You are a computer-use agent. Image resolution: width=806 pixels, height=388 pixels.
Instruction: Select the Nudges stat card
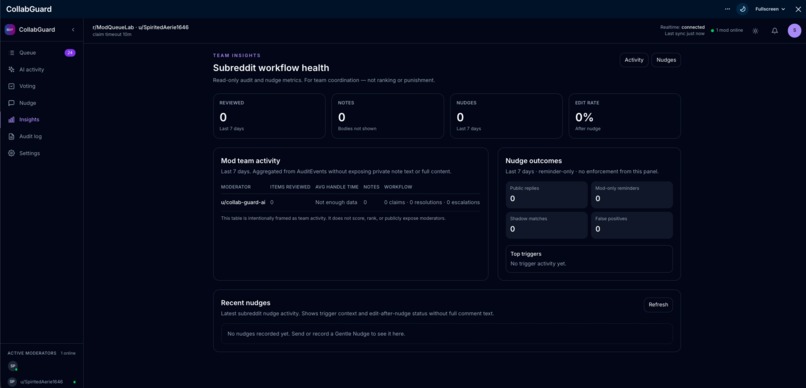click(506, 116)
